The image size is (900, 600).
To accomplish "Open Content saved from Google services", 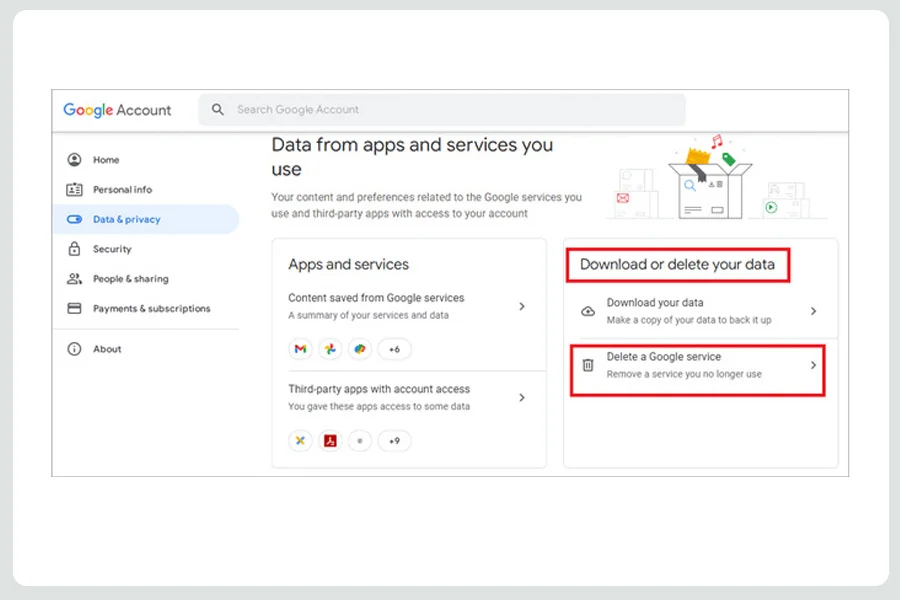I will click(x=409, y=306).
